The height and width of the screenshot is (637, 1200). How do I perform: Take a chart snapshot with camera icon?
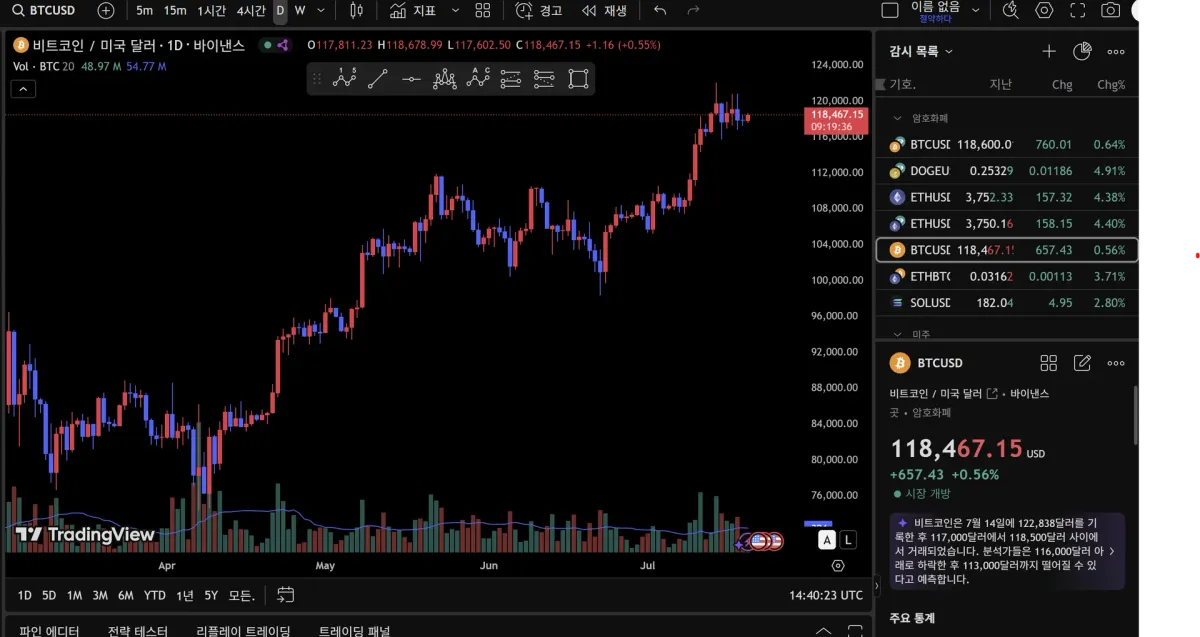pos(1110,10)
